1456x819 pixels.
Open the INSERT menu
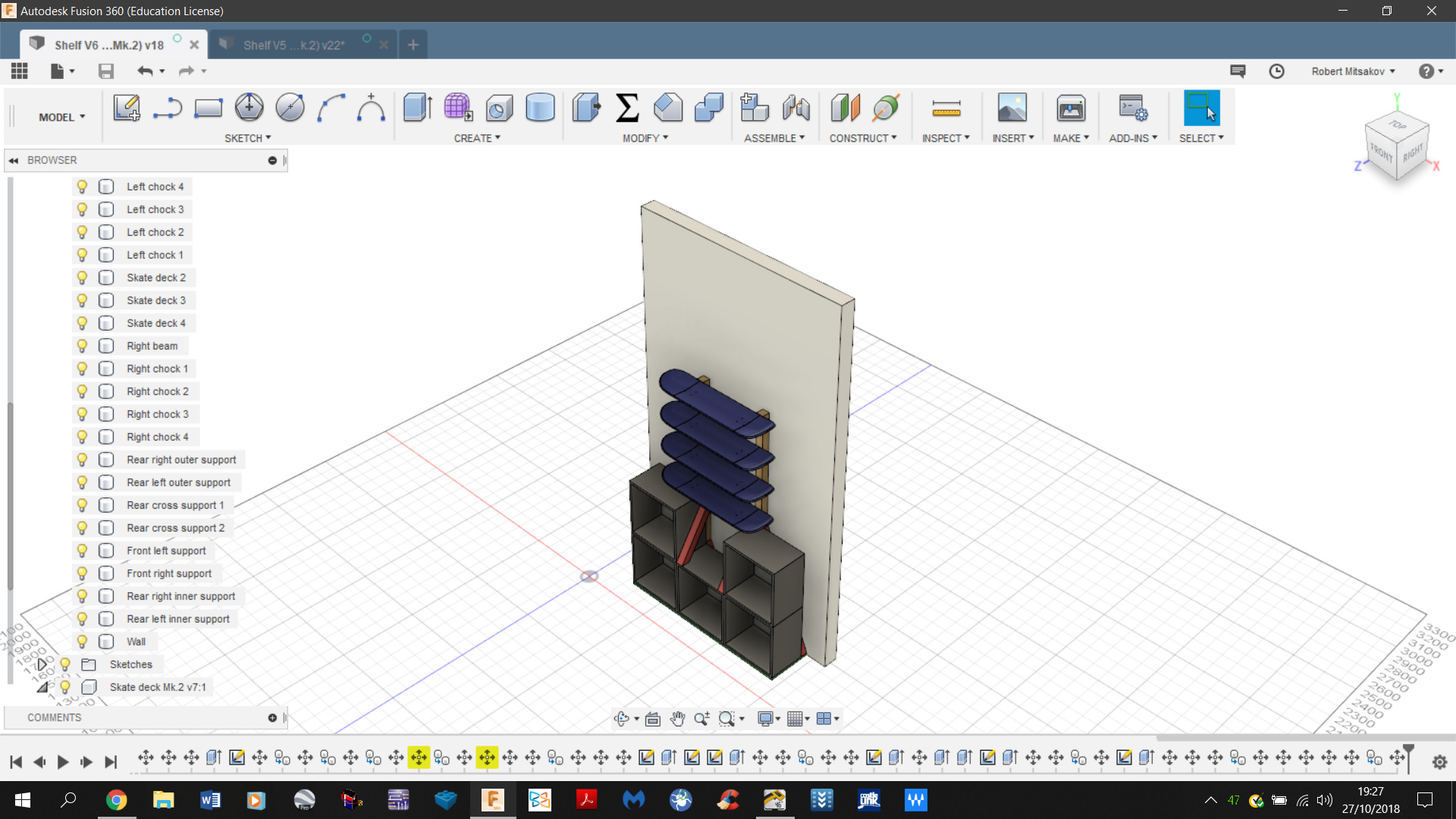(1013, 138)
